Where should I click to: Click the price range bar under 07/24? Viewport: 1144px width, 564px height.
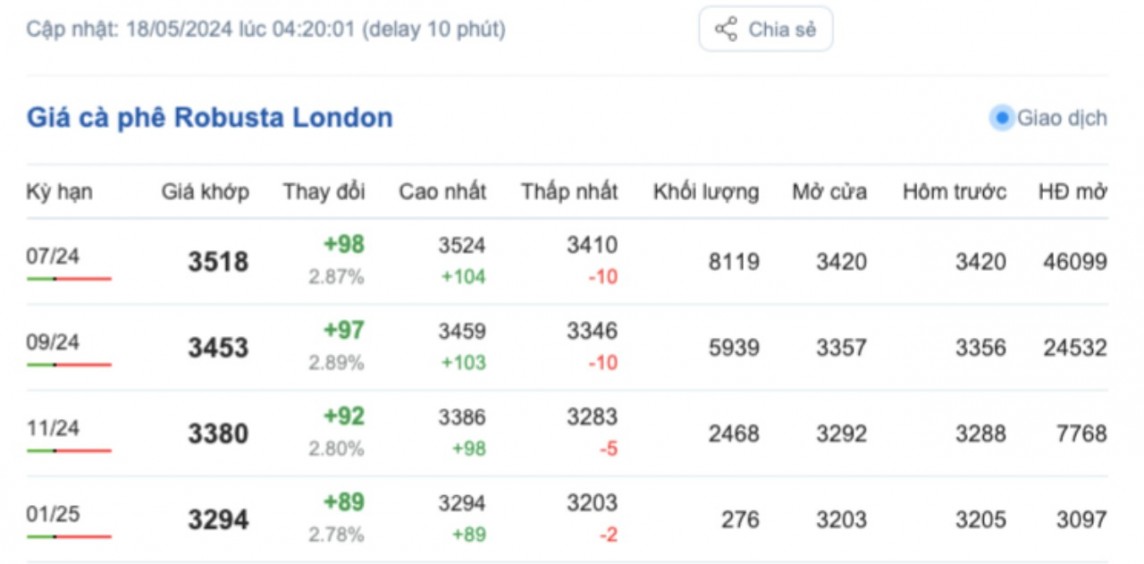(x=69, y=278)
